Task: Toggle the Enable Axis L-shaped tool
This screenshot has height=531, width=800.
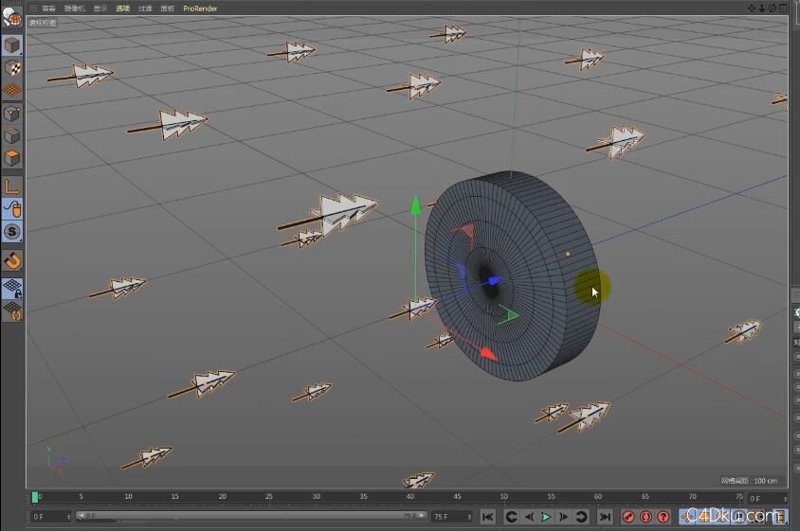Action: pyautogui.click(x=12, y=186)
